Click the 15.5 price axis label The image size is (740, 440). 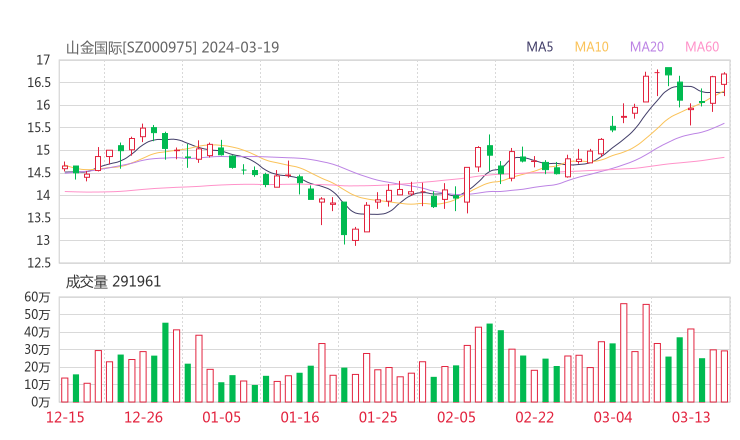tap(39, 128)
